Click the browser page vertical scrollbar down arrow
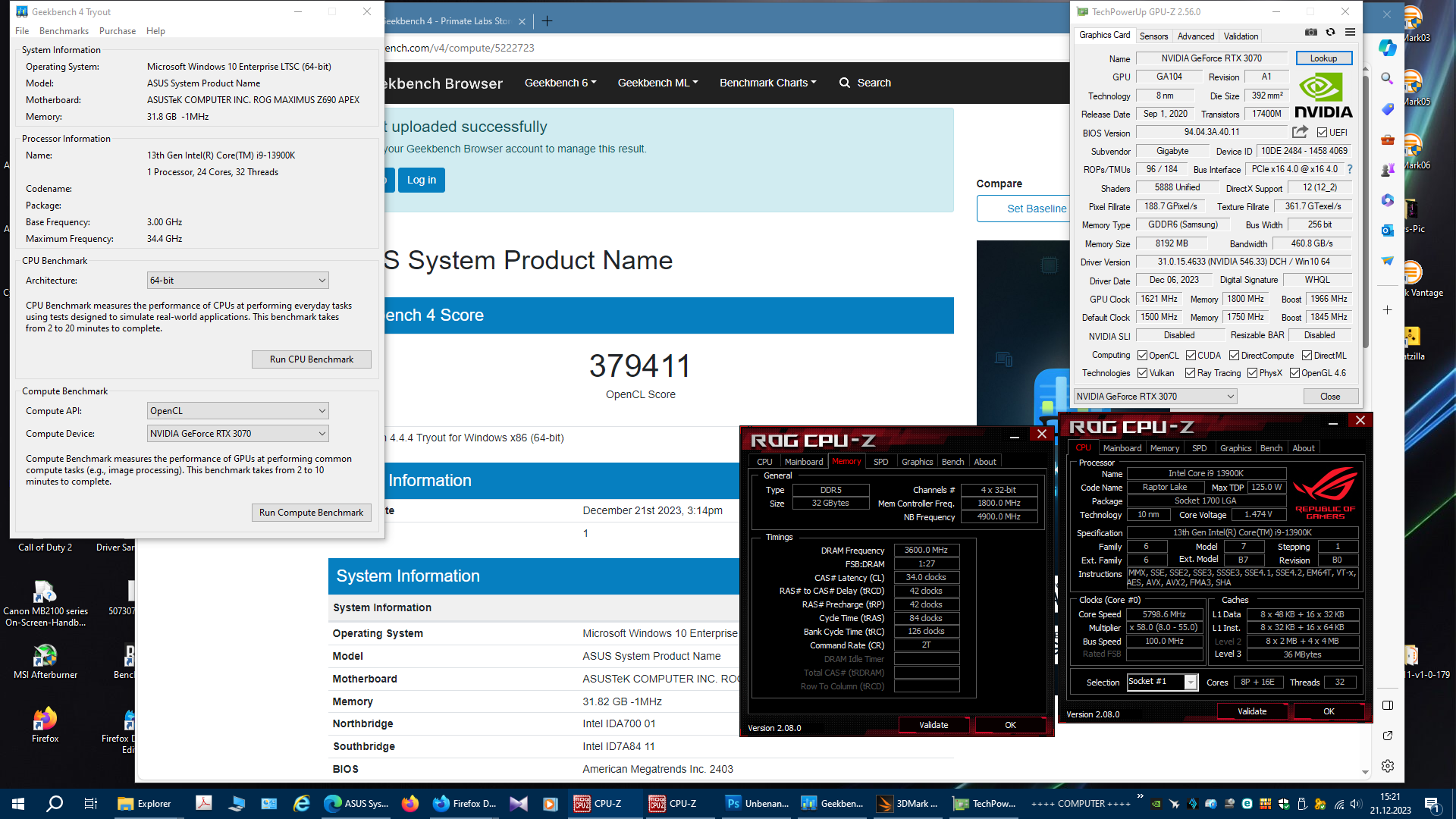The width and height of the screenshot is (1456, 819). point(1365,773)
